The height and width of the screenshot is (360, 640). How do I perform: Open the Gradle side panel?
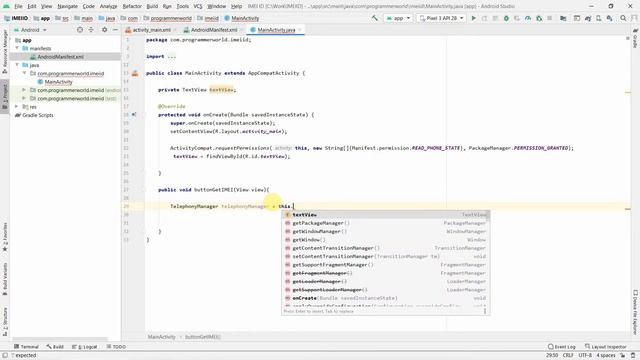(636, 38)
